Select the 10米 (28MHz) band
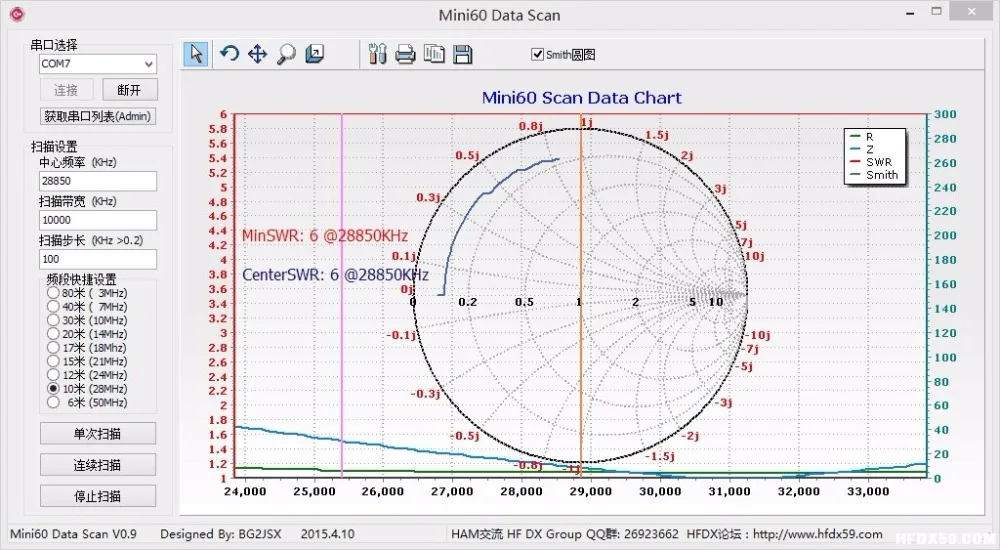The image size is (1000, 550). click(53, 389)
